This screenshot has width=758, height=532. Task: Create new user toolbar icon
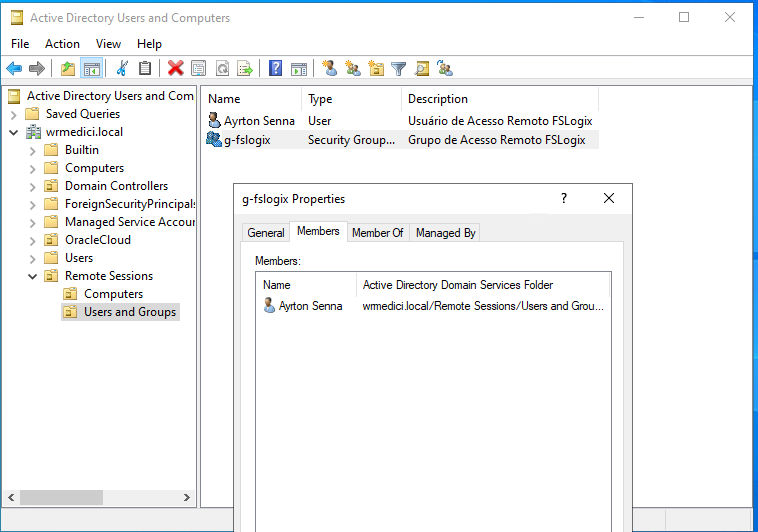330,68
